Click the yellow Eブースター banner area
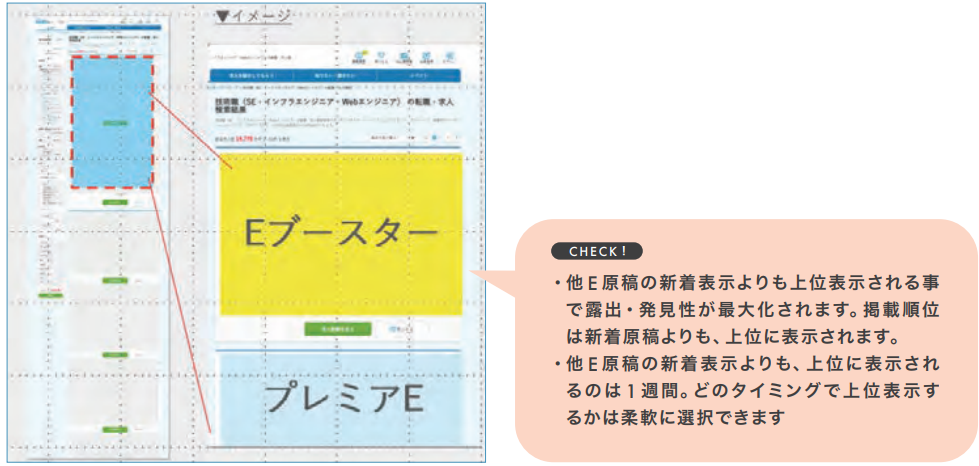The width and height of the screenshot is (979, 466). point(341,233)
